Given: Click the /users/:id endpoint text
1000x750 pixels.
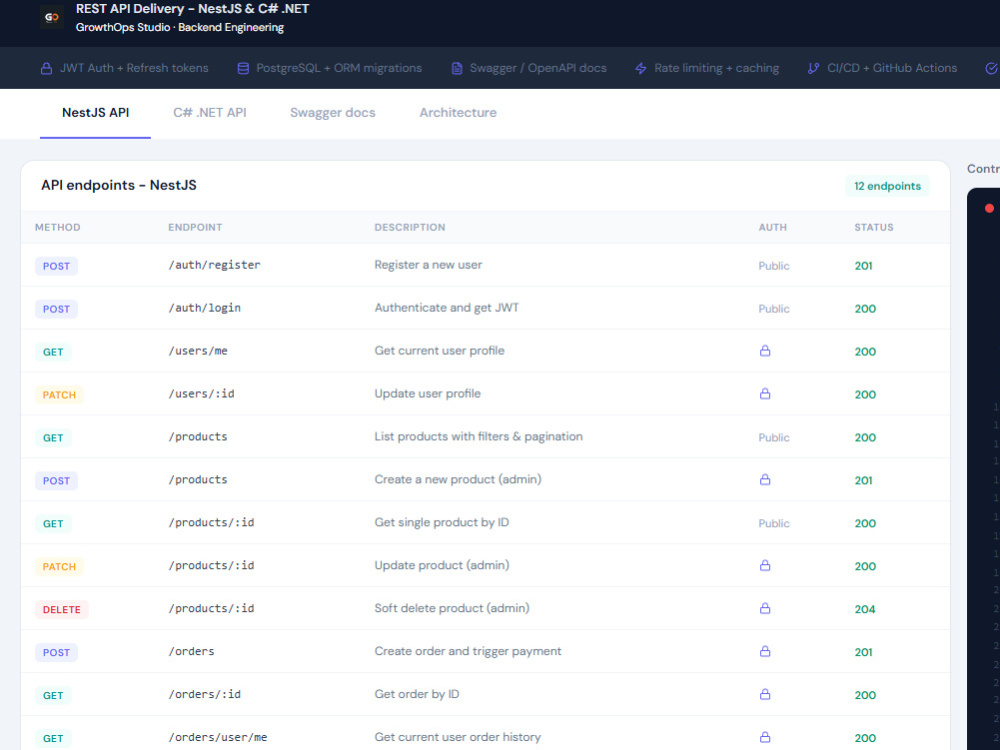Looking at the screenshot, I should coord(202,393).
